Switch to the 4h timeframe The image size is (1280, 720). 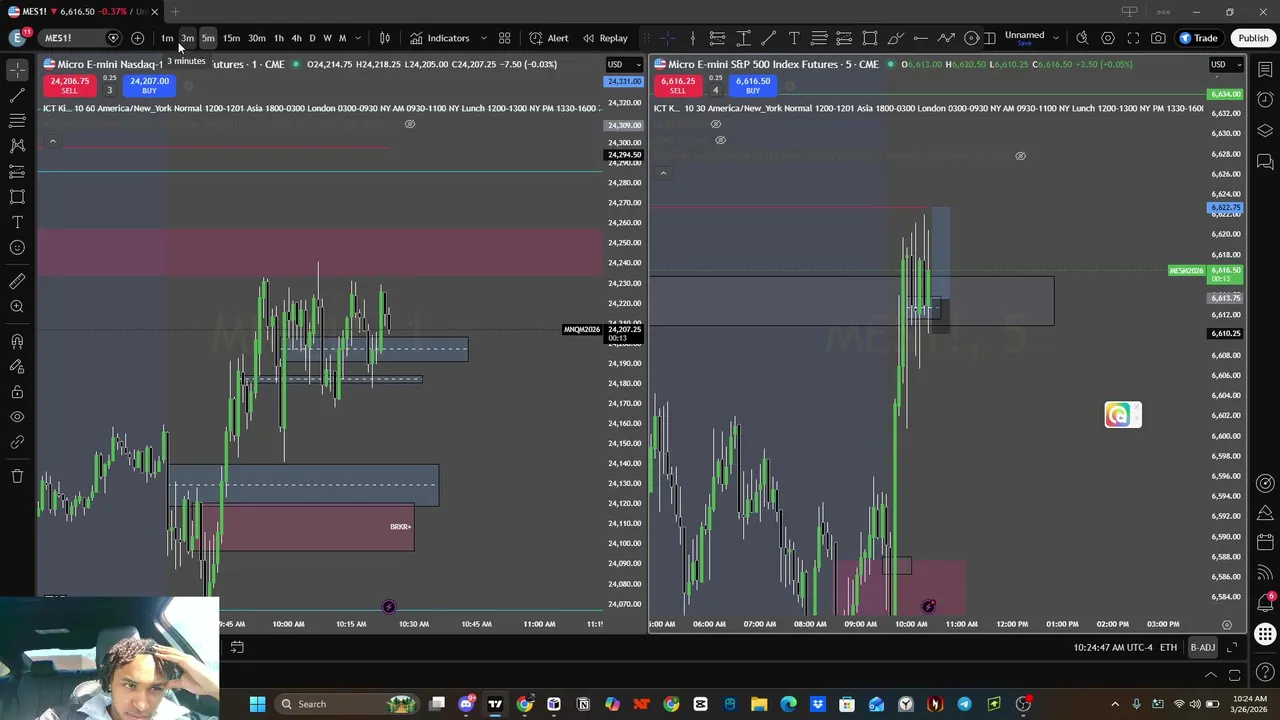pos(296,38)
